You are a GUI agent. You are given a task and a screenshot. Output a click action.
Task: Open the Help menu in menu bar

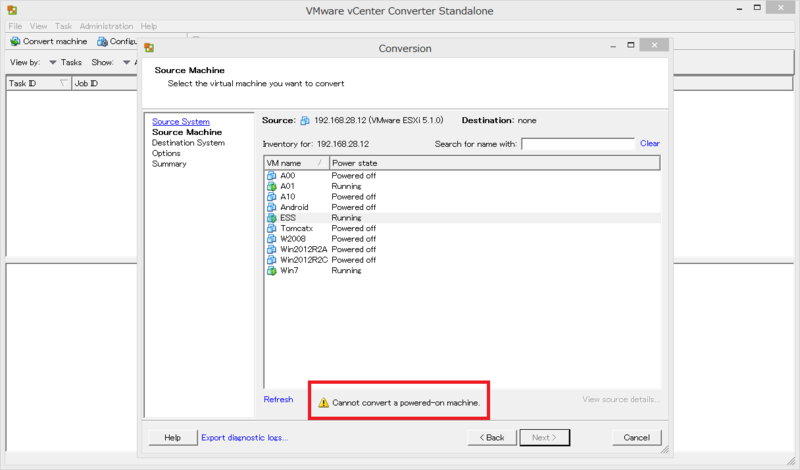149,26
